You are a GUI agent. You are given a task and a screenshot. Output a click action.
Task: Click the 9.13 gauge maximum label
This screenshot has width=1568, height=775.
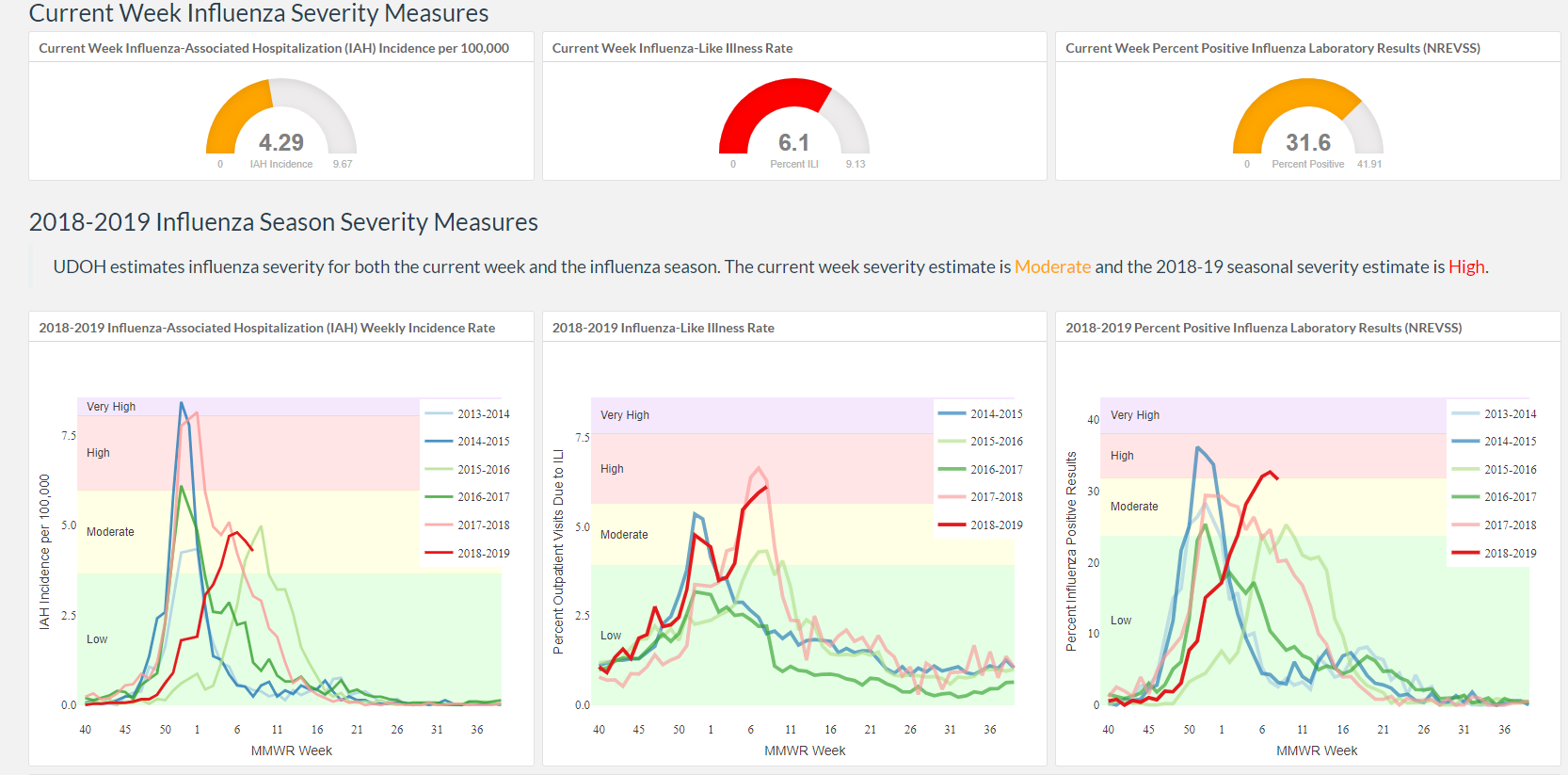856,164
